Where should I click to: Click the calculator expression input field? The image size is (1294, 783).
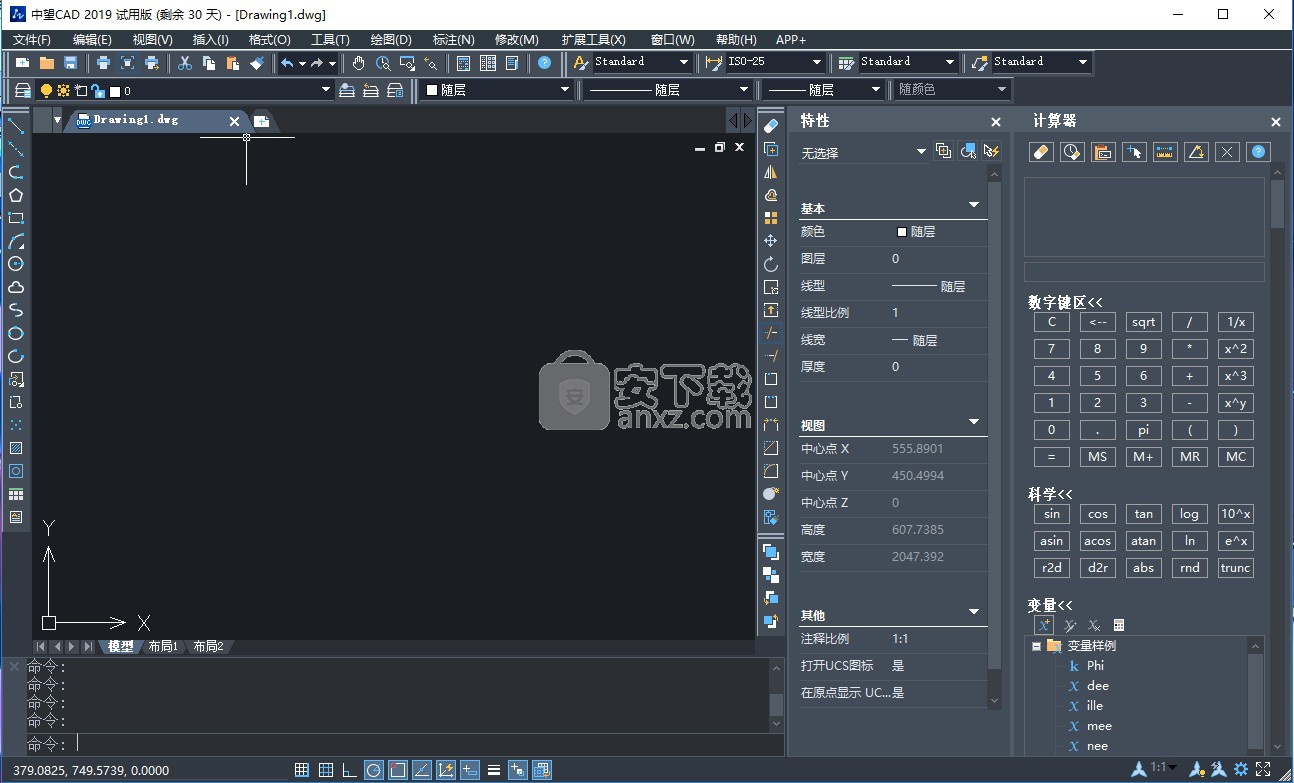[x=1144, y=272]
